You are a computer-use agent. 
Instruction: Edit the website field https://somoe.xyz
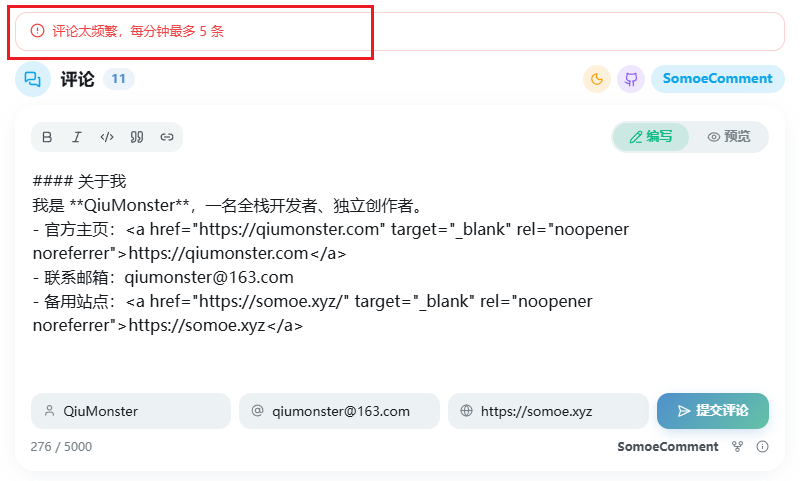(x=548, y=411)
